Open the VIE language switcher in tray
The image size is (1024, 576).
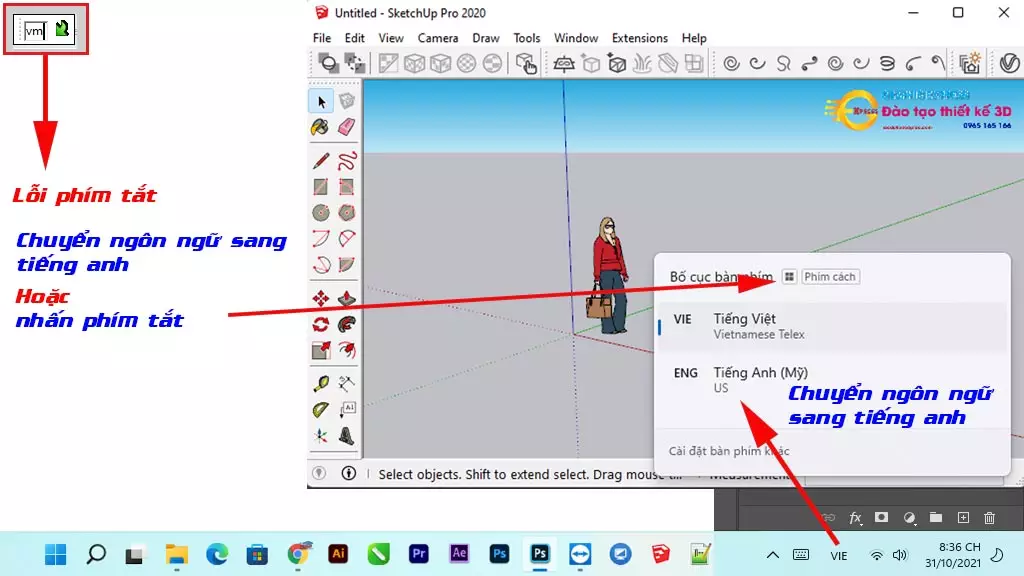coord(838,556)
